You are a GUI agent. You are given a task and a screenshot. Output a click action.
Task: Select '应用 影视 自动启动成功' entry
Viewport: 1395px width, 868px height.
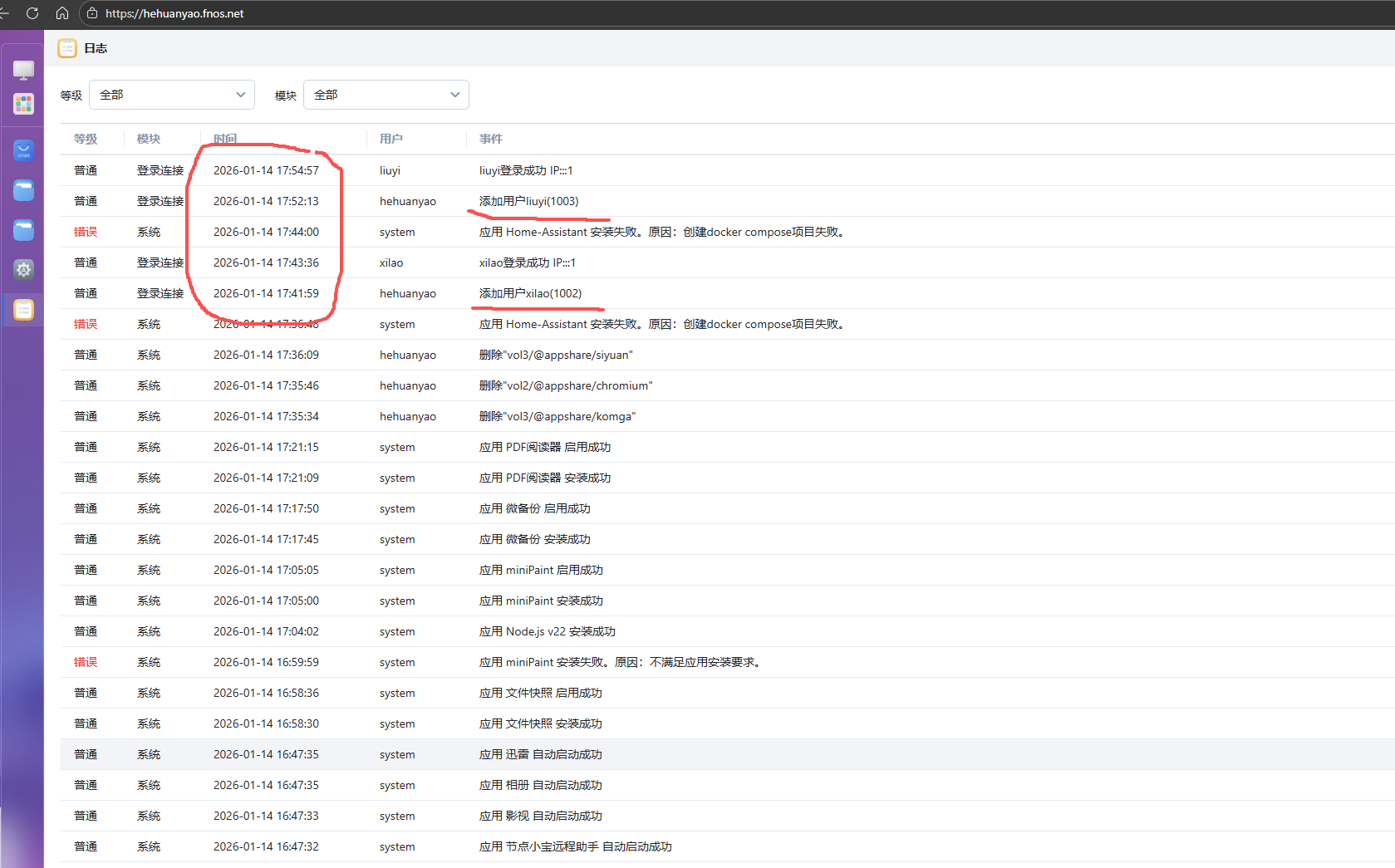pos(541,816)
